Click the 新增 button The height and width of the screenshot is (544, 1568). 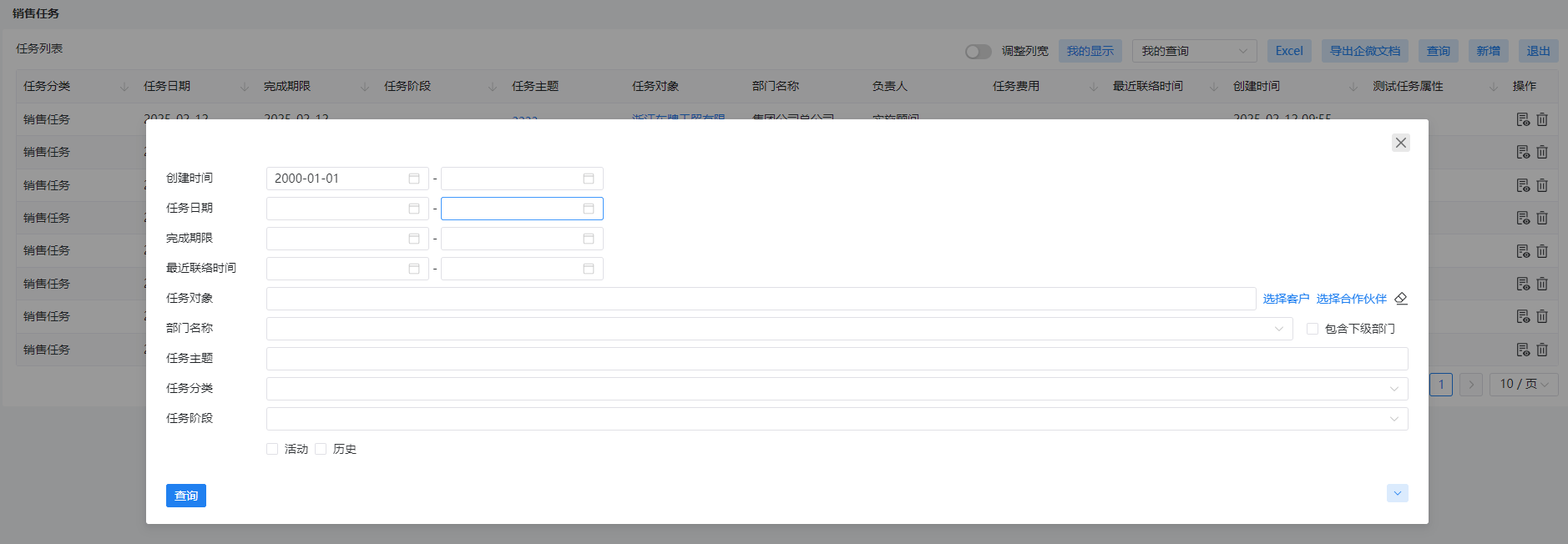coord(1489,51)
